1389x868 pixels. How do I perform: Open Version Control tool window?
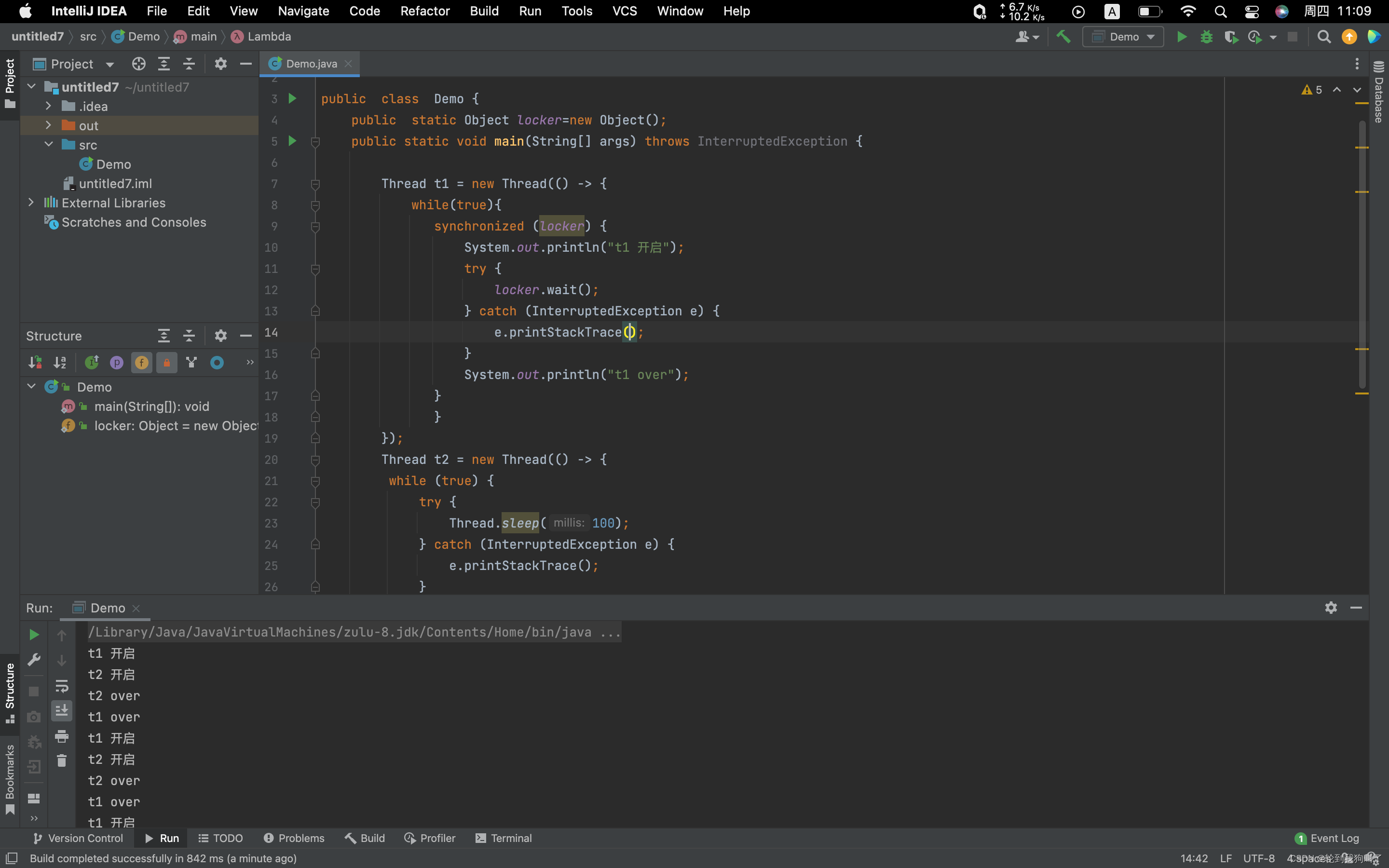78,838
